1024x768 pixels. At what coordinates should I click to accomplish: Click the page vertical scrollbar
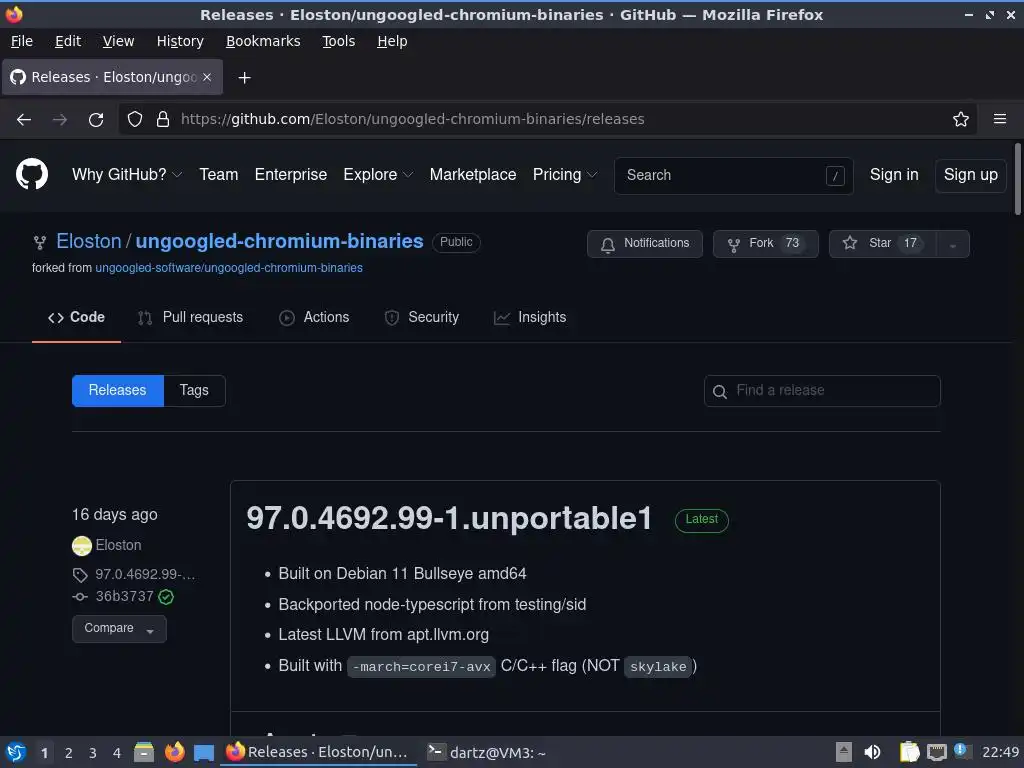[x=1017, y=179]
